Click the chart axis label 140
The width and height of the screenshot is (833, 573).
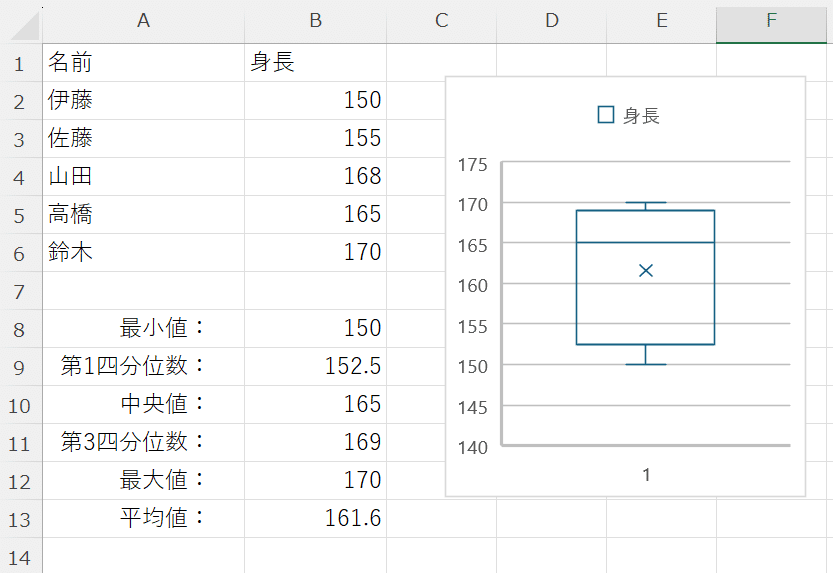click(x=473, y=448)
